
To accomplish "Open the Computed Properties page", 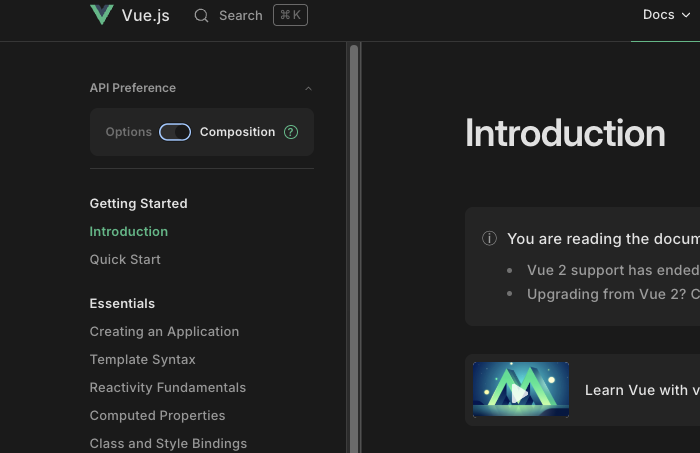I will [157, 416].
